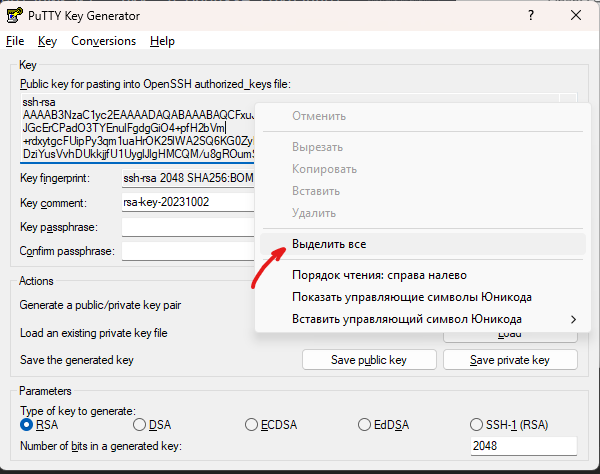
Task: Select ECDSA key type radio button
Action: tap(252, 425)
